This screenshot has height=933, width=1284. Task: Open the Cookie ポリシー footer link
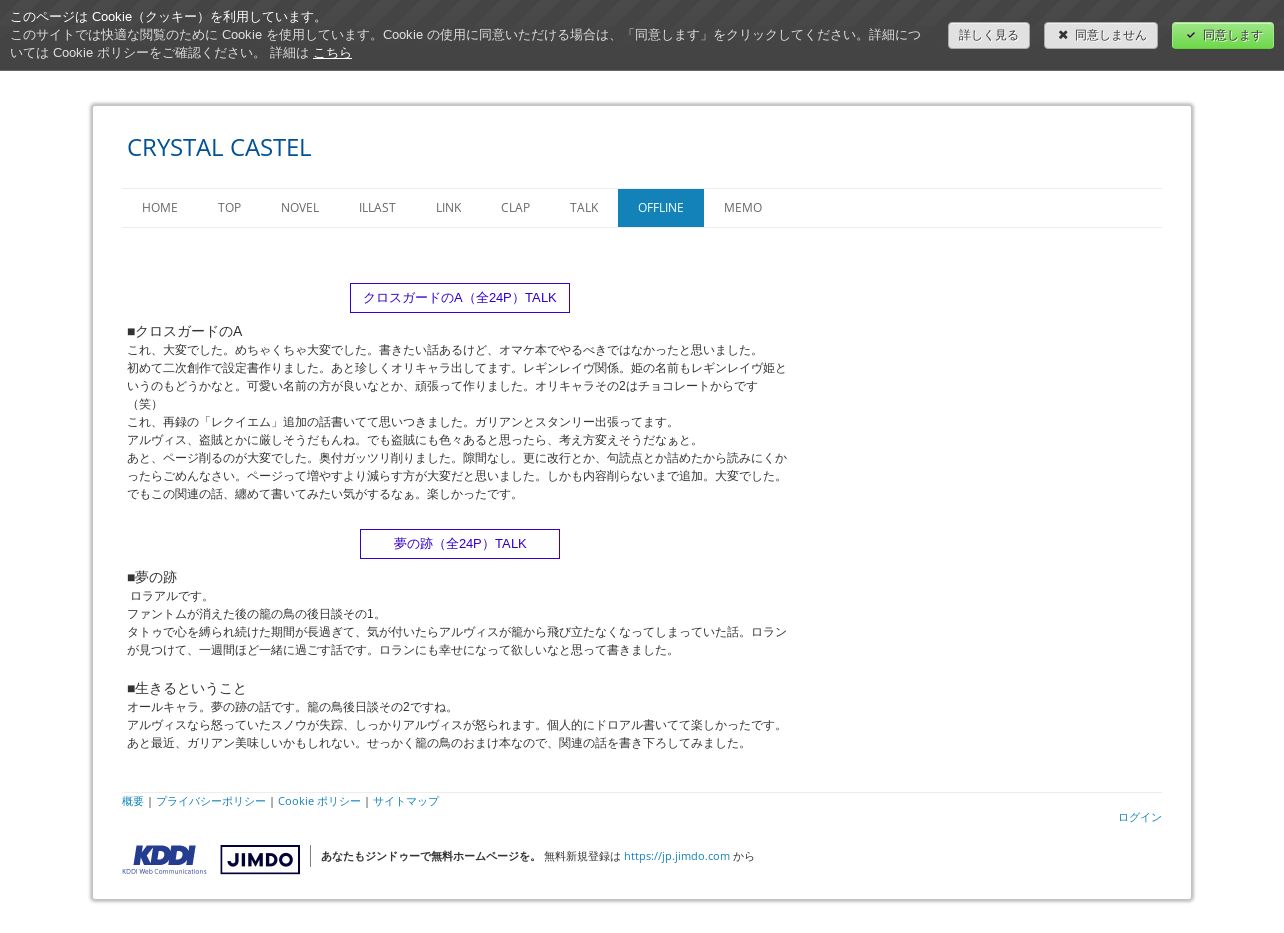(319, 801)
